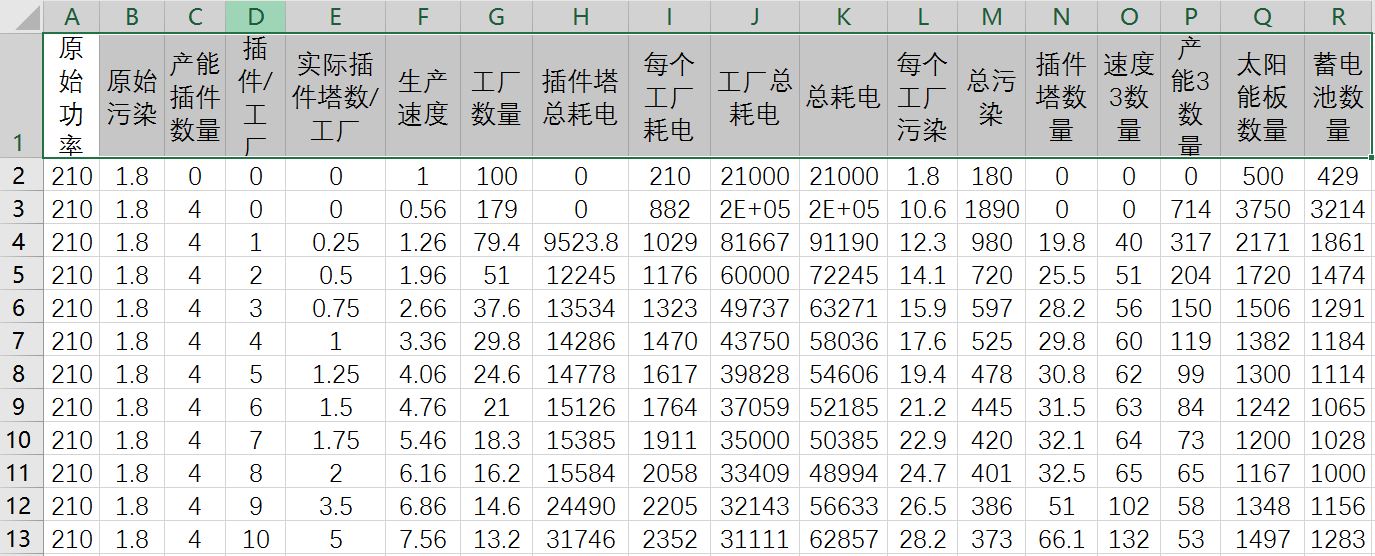Click header cell 原始污染
Screen dimensions: 1375x556
tap(132, 95)
